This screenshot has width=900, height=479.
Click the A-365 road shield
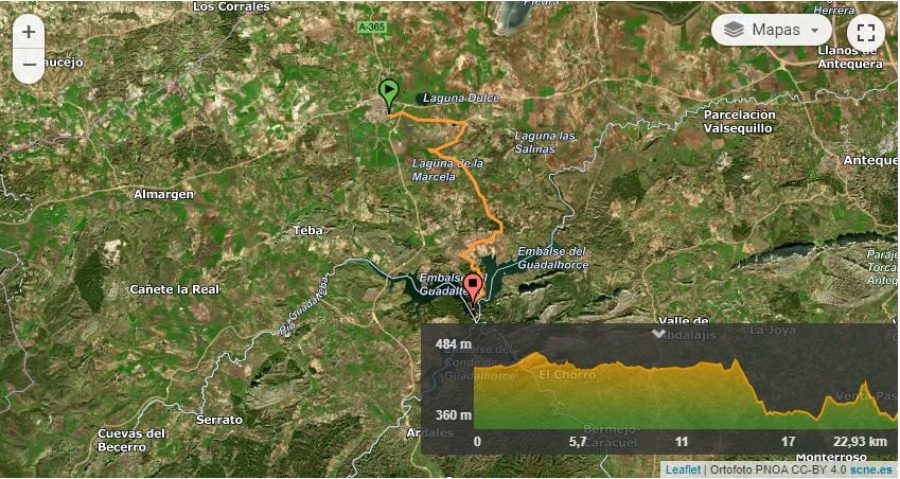tap(373, 27)
